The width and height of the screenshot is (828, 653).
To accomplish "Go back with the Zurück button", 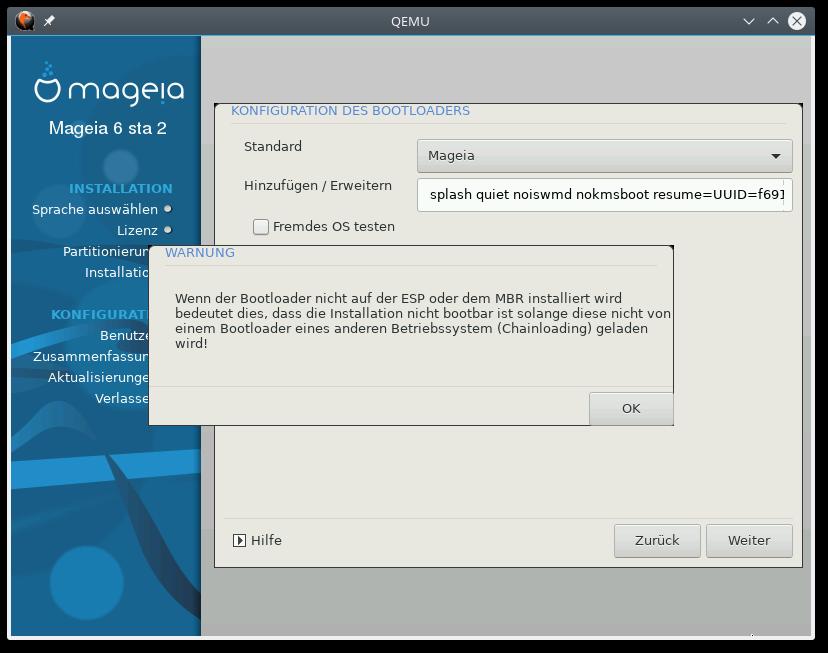I will [657, 541].
